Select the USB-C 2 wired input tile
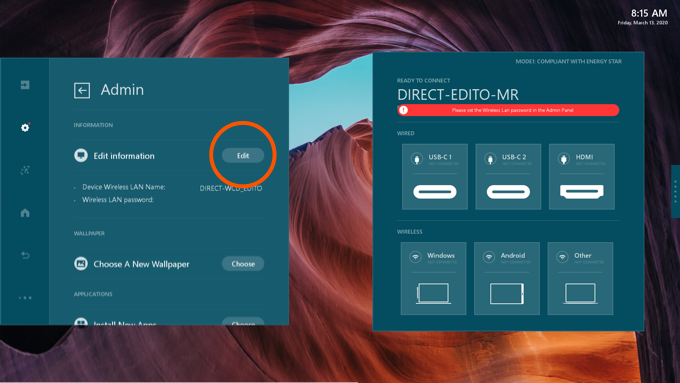 (x=508, y=177)
